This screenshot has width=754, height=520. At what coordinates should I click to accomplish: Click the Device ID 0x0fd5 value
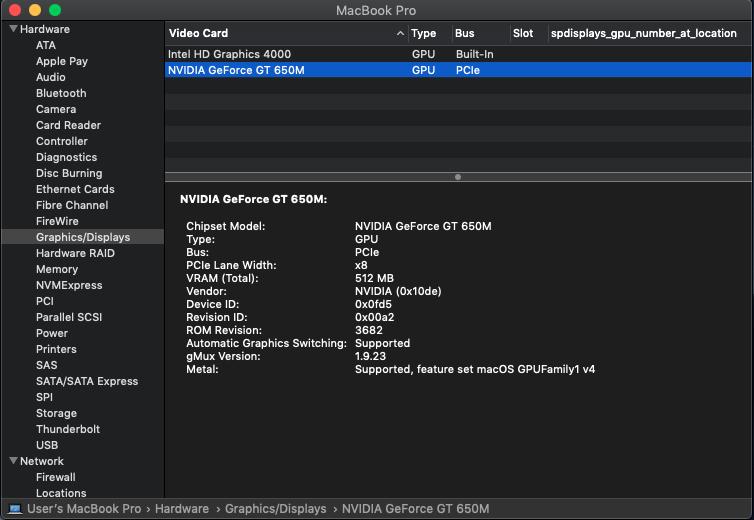(x=373, y=304)
